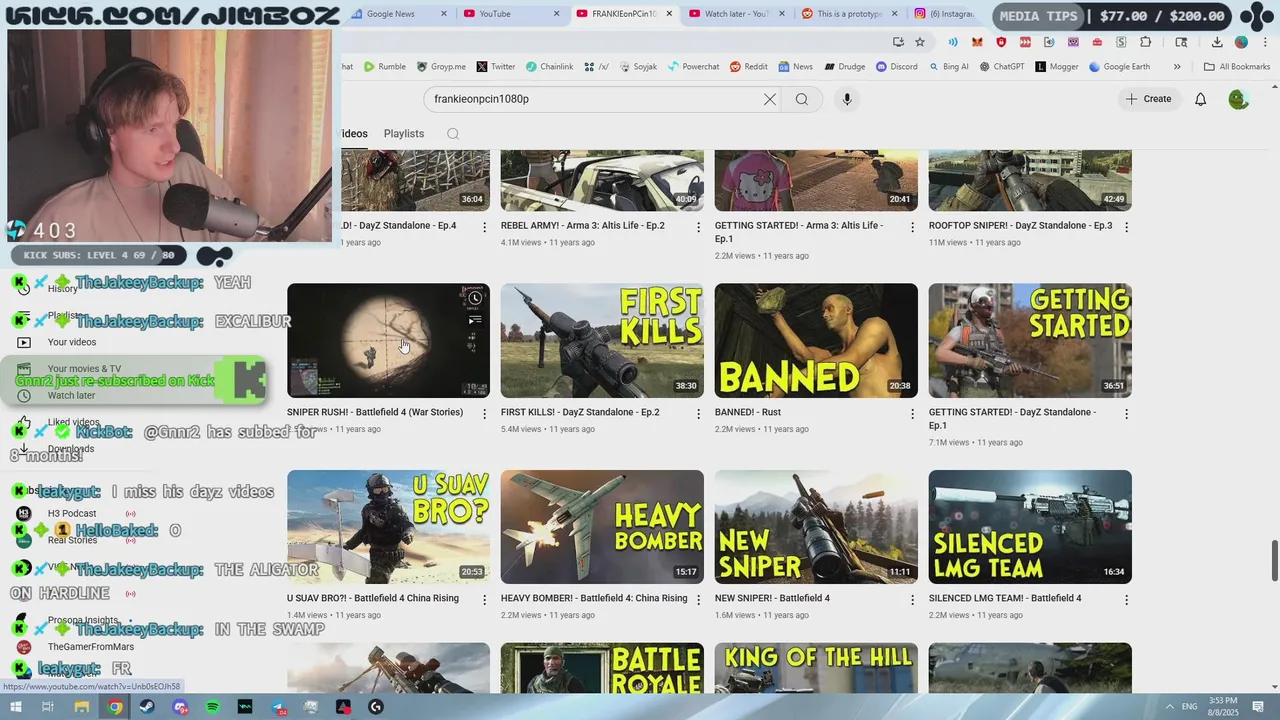Switch to the Playlists tab

404,134
